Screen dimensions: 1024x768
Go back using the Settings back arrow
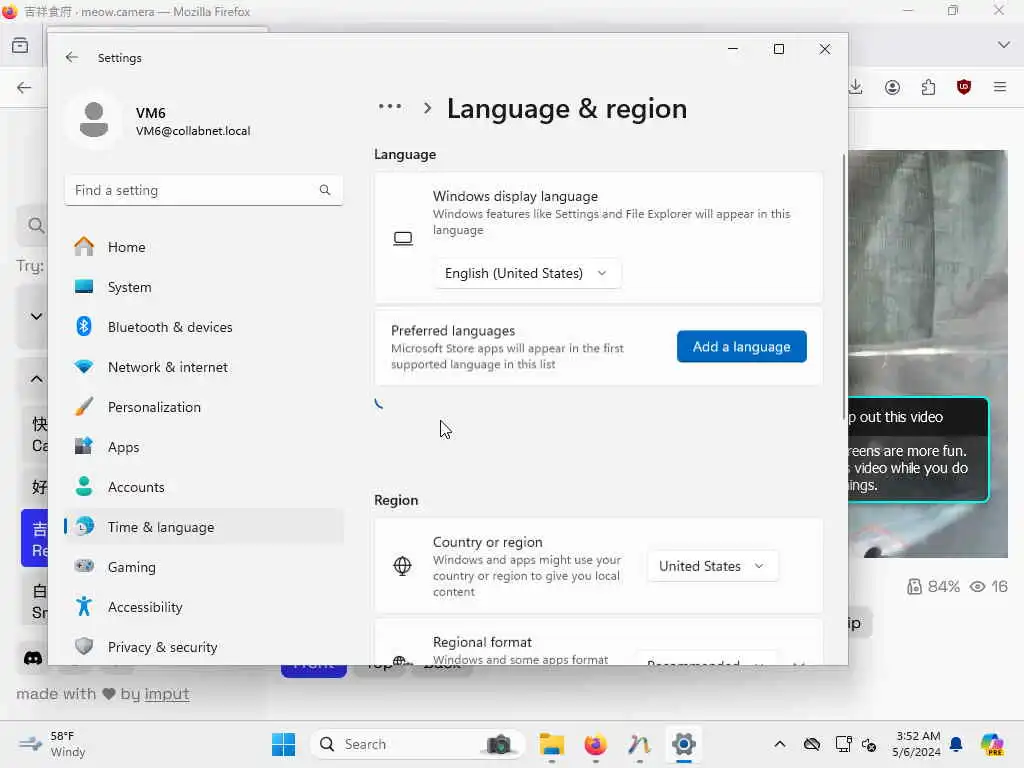[72, 57]
